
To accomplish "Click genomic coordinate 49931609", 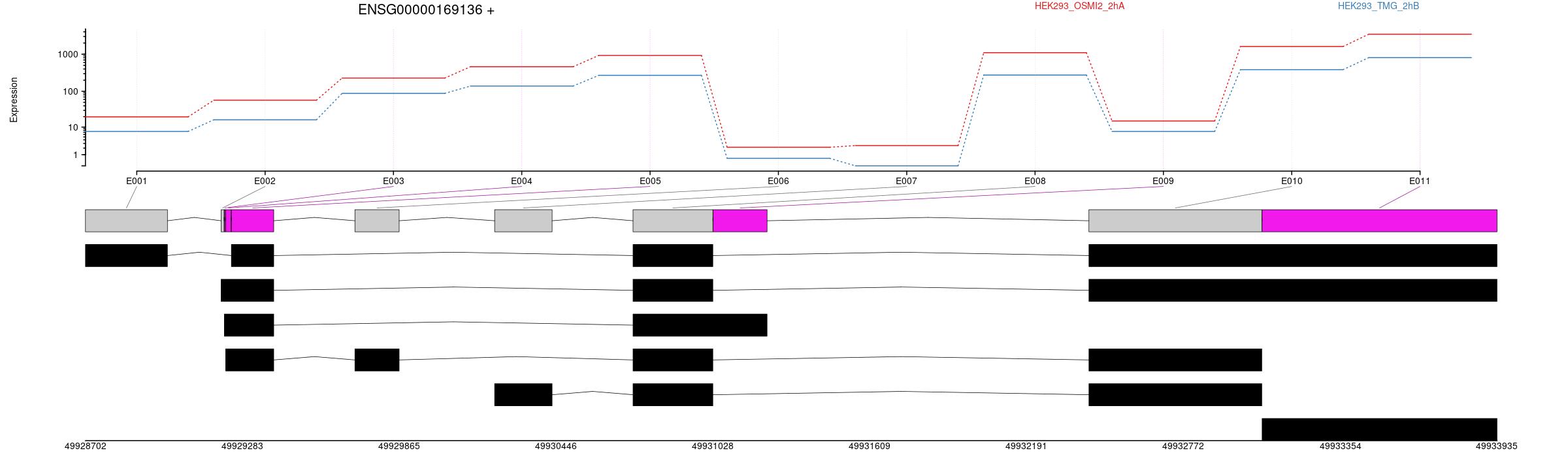I will 870,447.
